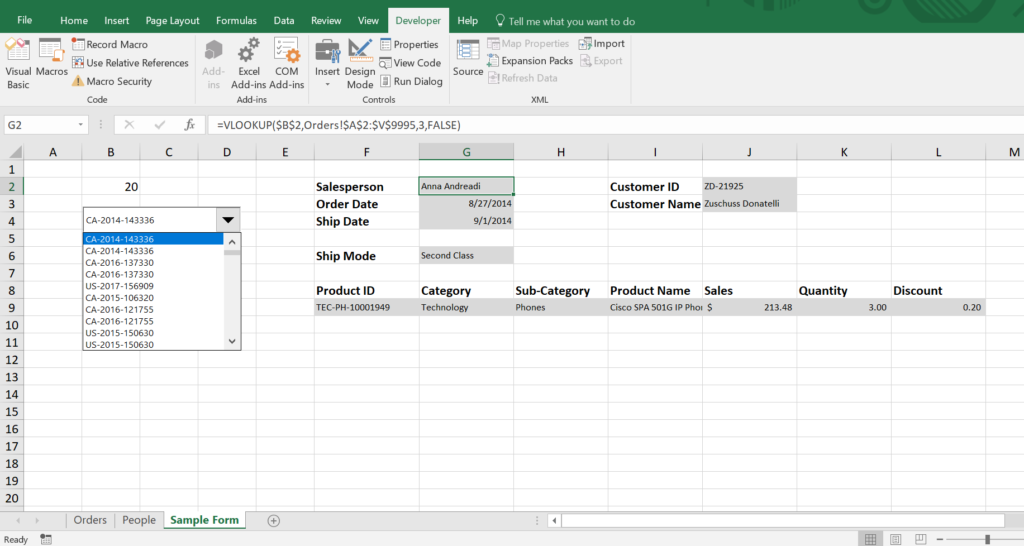Click the greyed-out Add-ins button
This screenshot has height=546, width=1024.
coord(214,64)
